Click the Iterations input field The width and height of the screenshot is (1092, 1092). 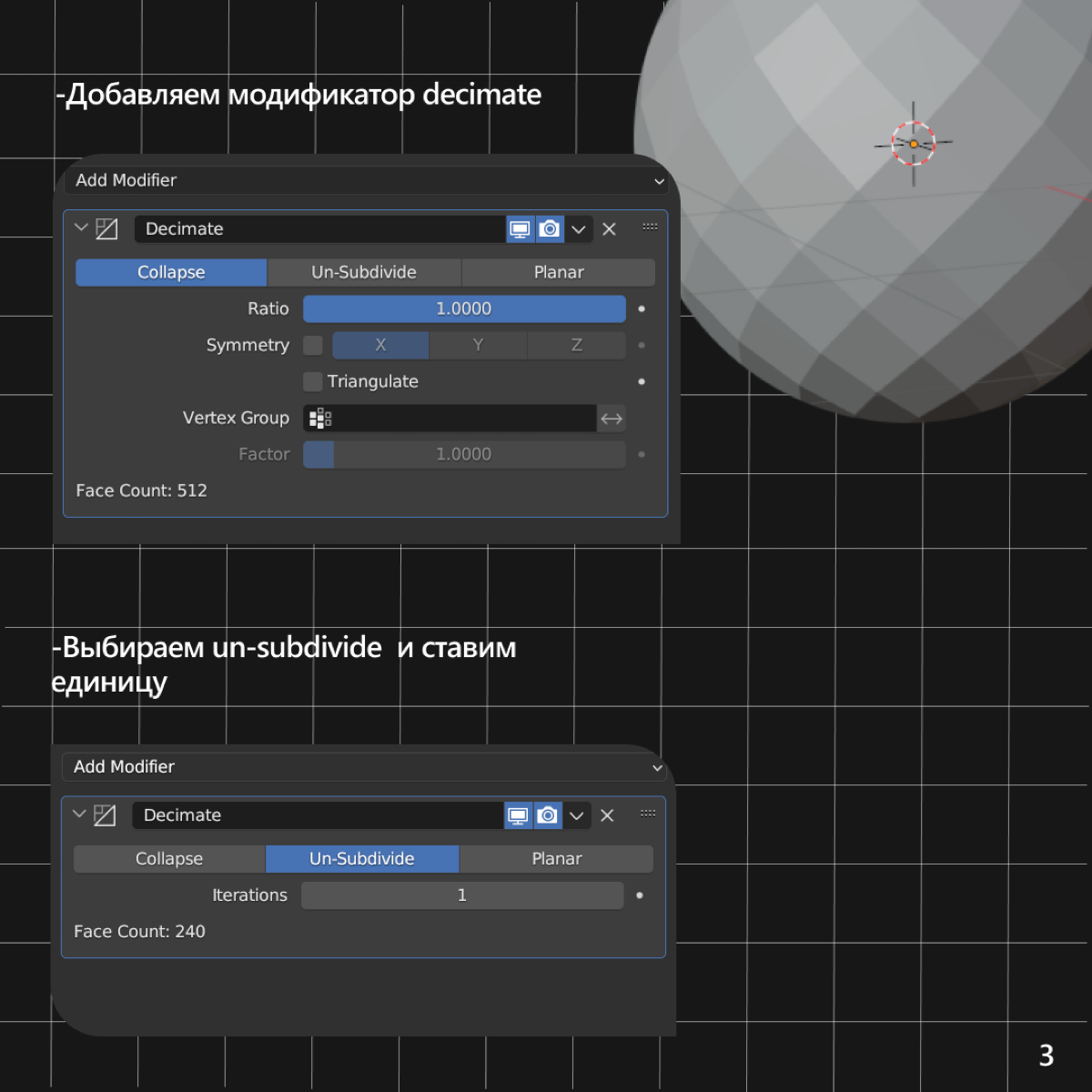(x=461, y=895)
